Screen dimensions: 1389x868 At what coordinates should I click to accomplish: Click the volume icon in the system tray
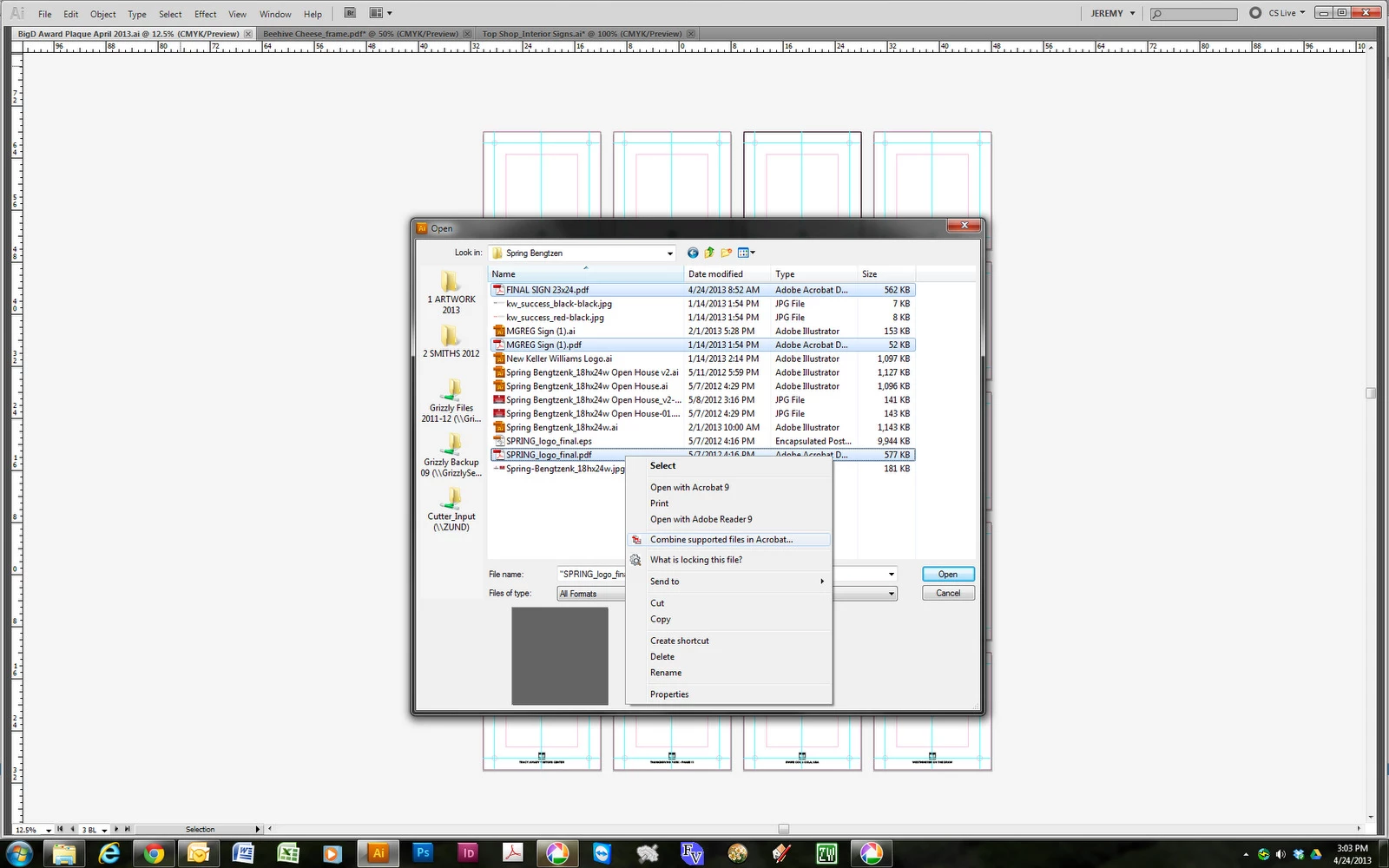(x=1280, y=854)
